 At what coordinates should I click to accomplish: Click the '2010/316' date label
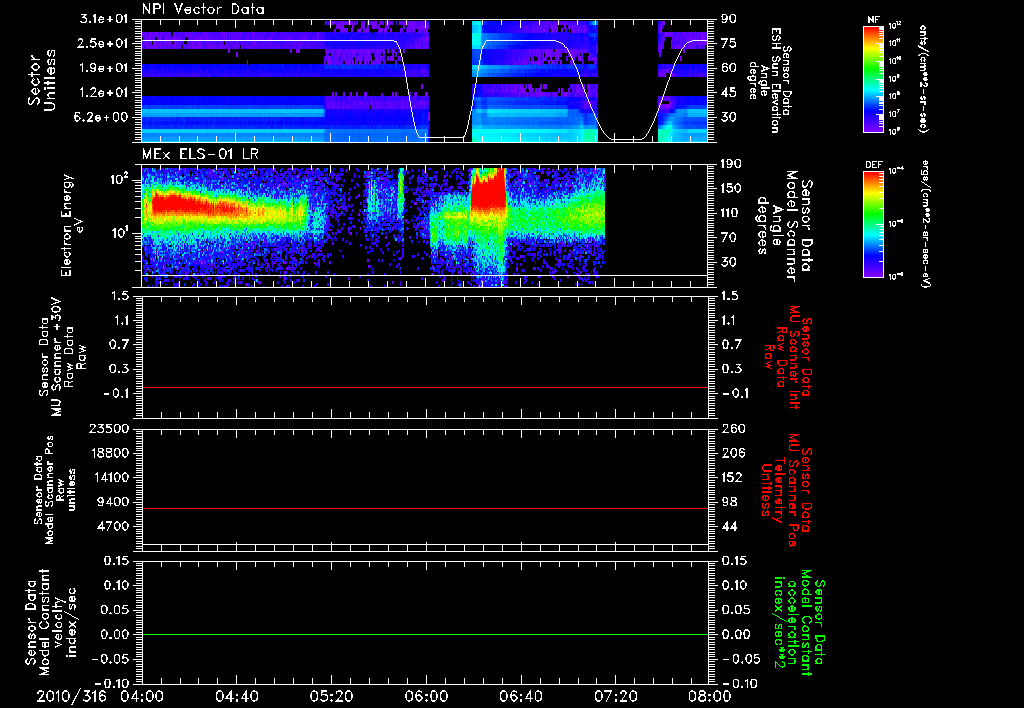tap(71, 696)
